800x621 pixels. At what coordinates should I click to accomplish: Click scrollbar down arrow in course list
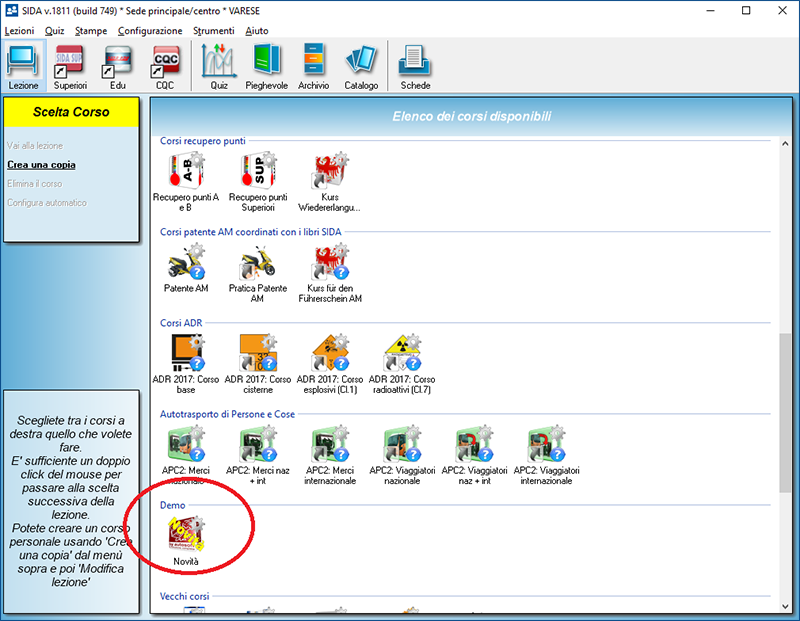coord(785,606)
